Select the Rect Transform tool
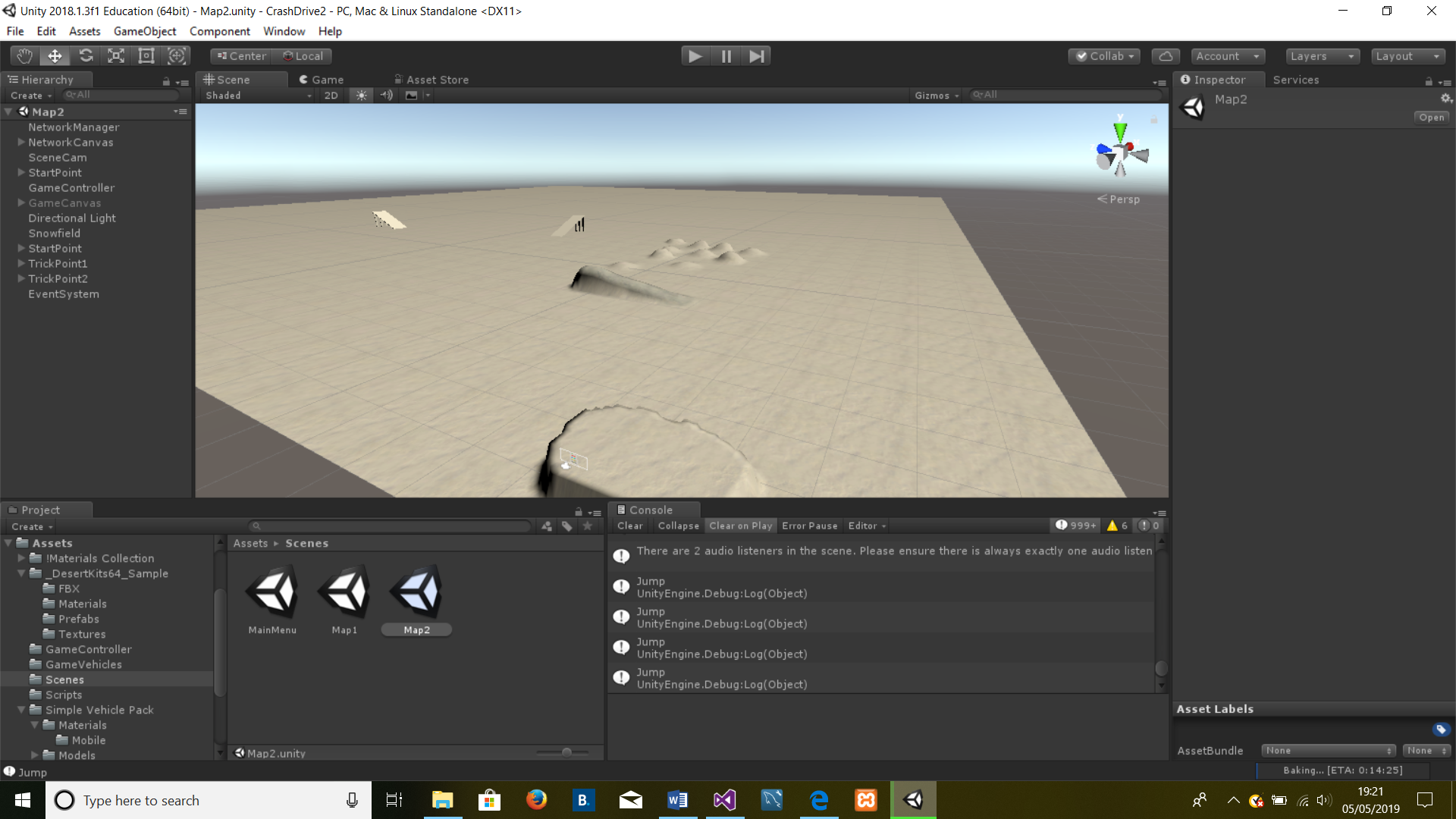The image size is (1456, 819). coord(146,55)
